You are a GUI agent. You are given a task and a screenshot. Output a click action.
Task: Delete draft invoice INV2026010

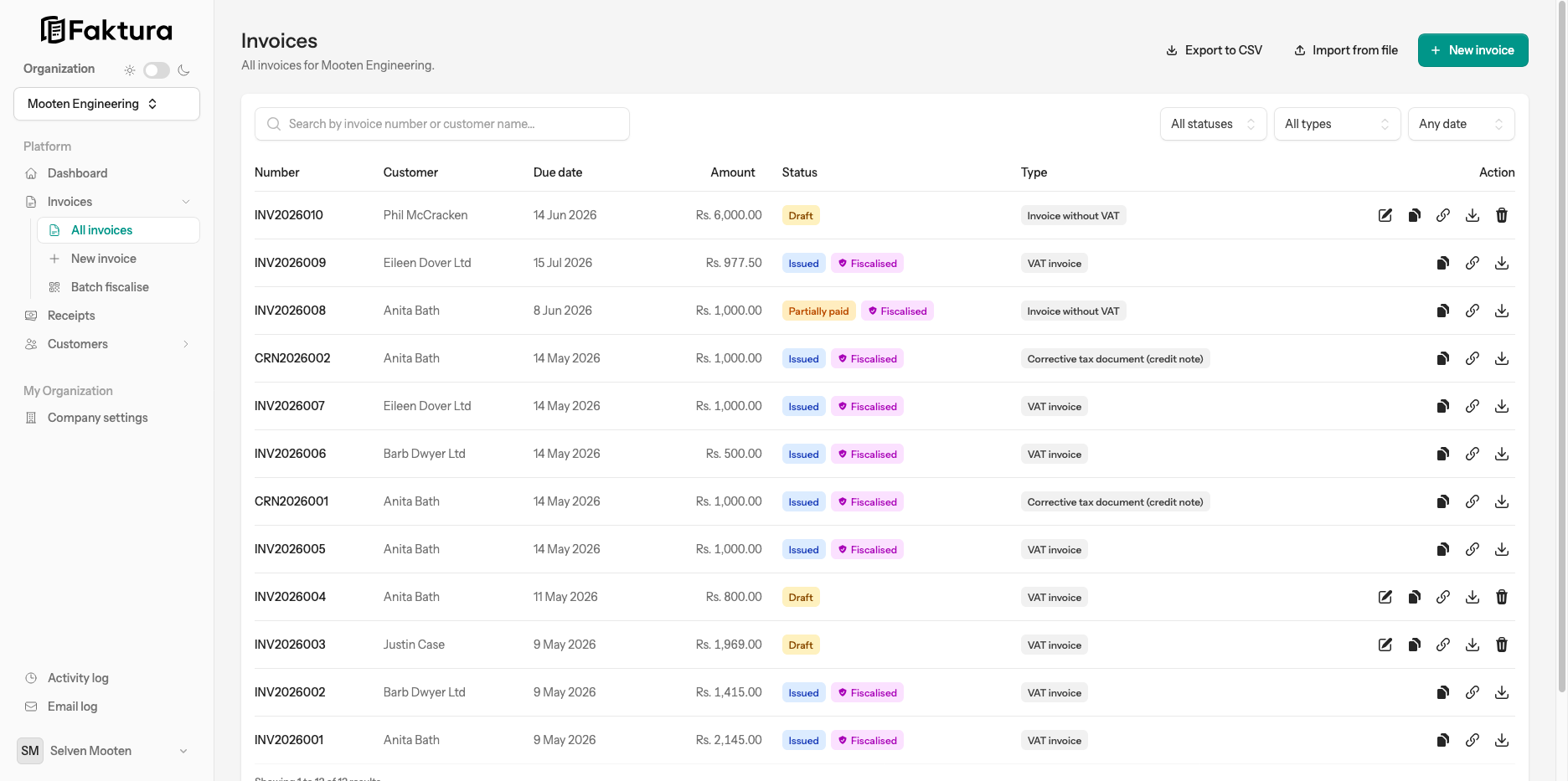[1502, 215]
